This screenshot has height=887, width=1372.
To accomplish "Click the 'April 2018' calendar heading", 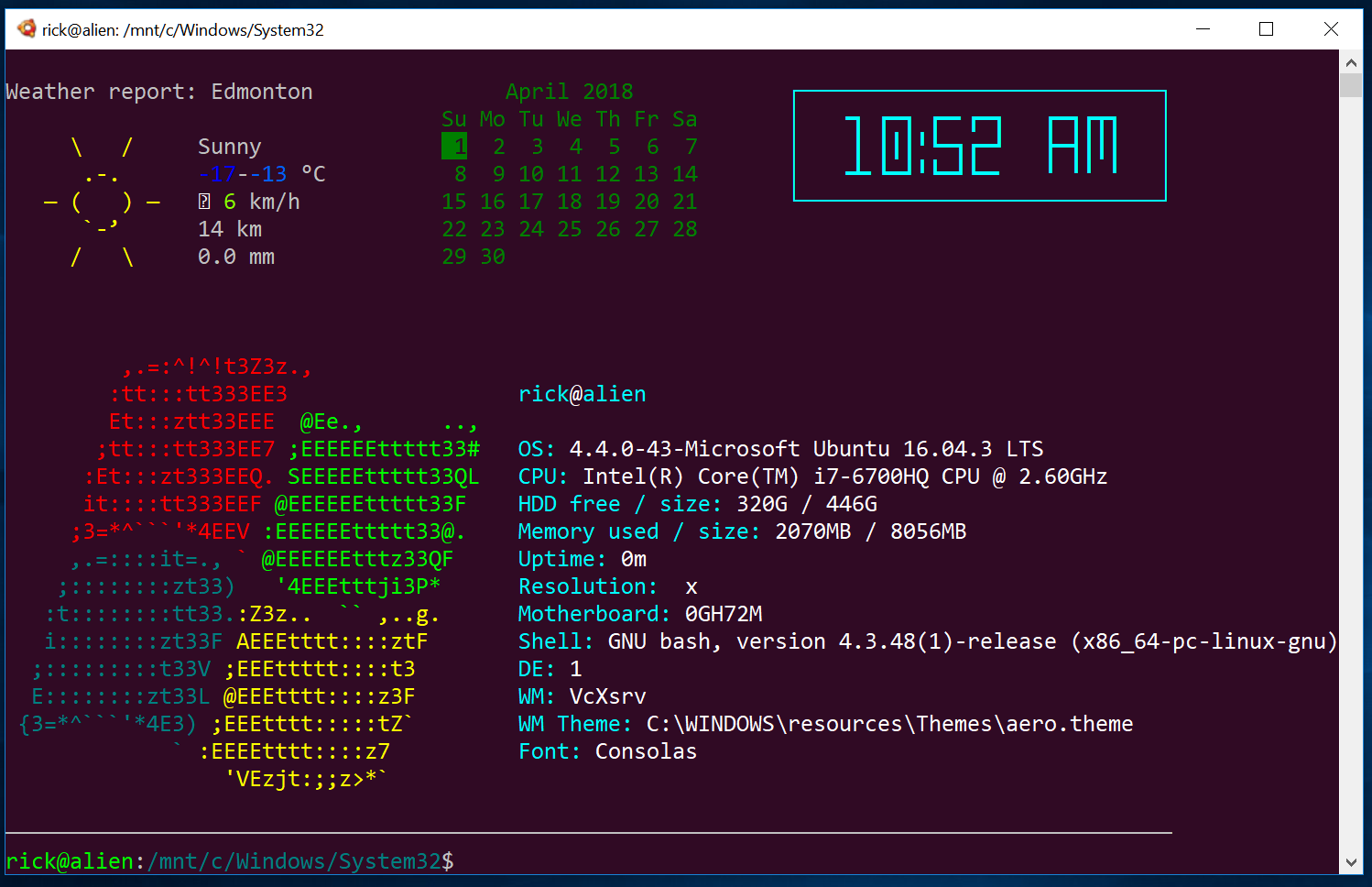I will 570,92.
